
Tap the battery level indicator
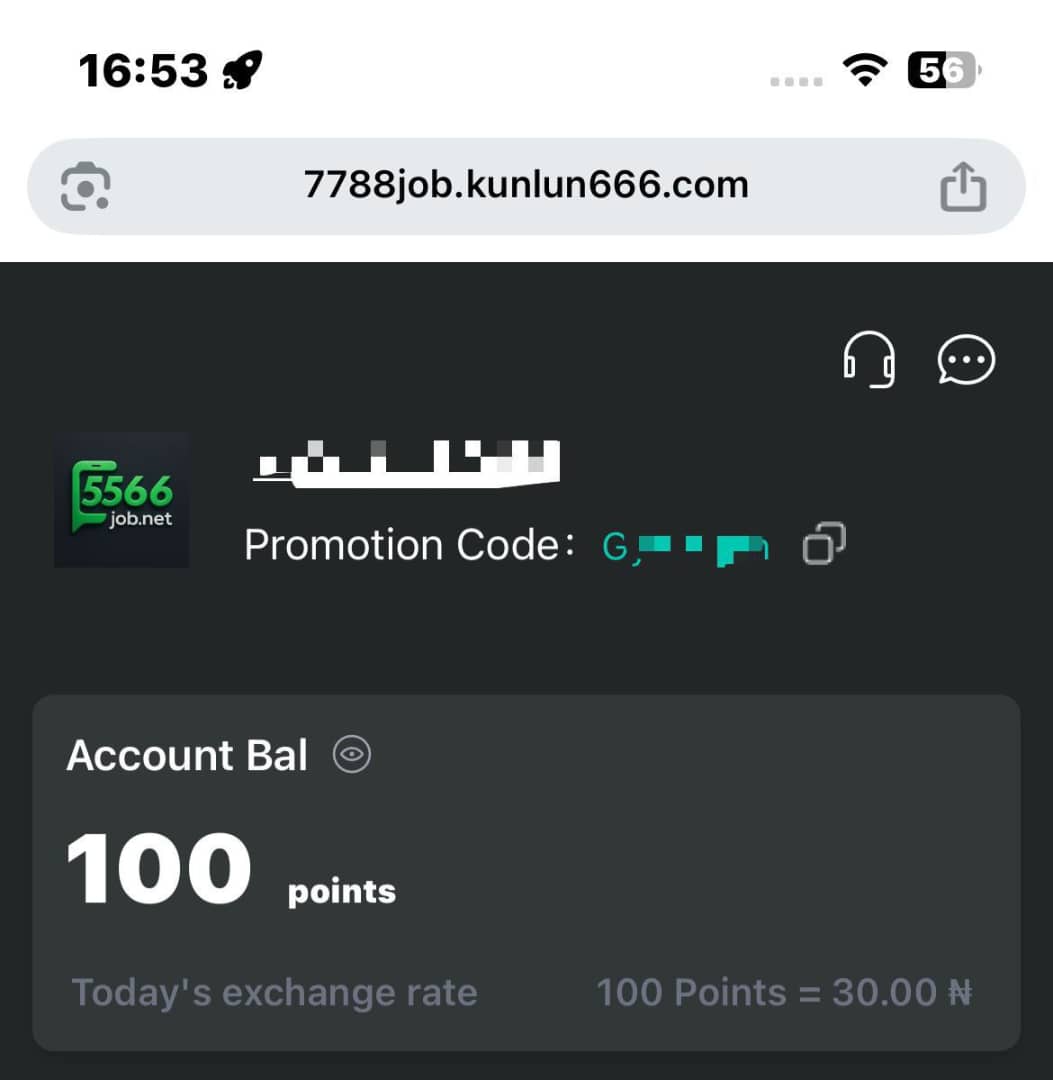point(943,70)
